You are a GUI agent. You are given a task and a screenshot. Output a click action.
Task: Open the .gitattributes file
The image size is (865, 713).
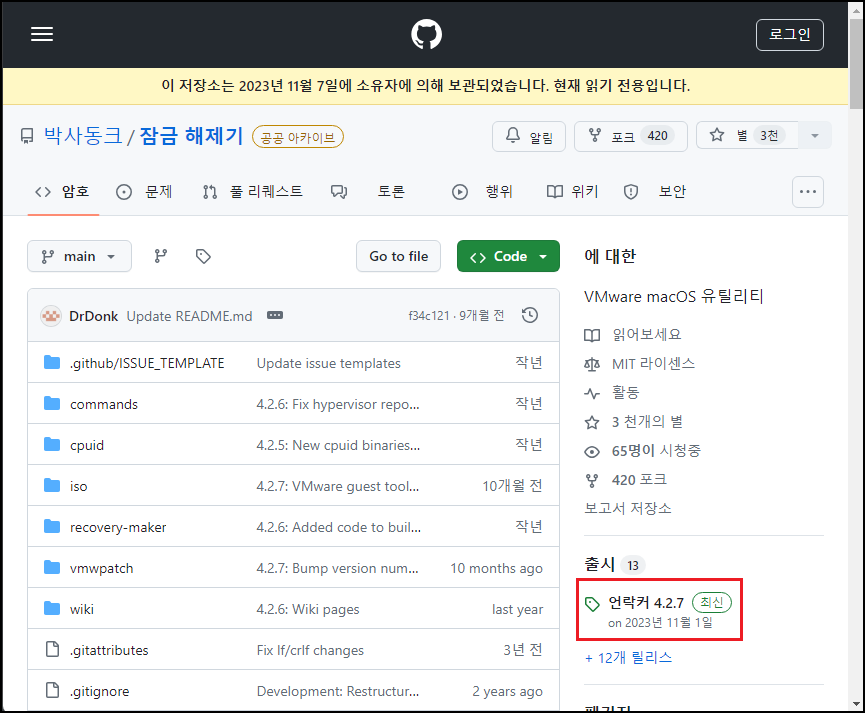coord(109,651)
